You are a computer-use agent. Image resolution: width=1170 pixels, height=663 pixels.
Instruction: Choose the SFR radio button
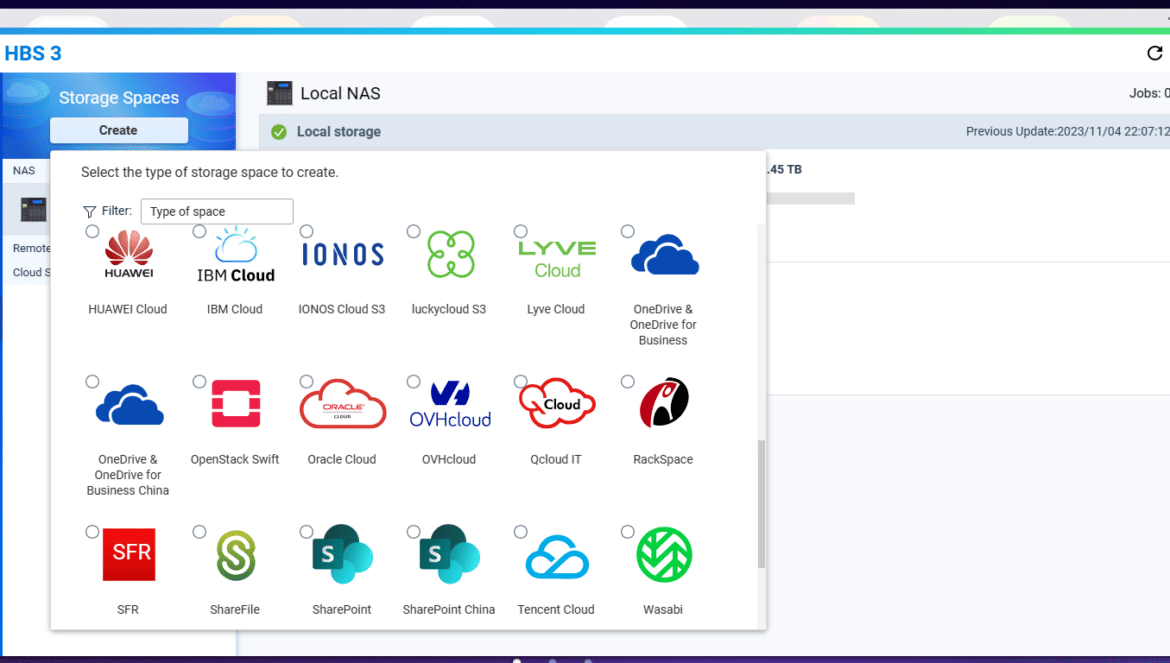click(x=92, y=532)
